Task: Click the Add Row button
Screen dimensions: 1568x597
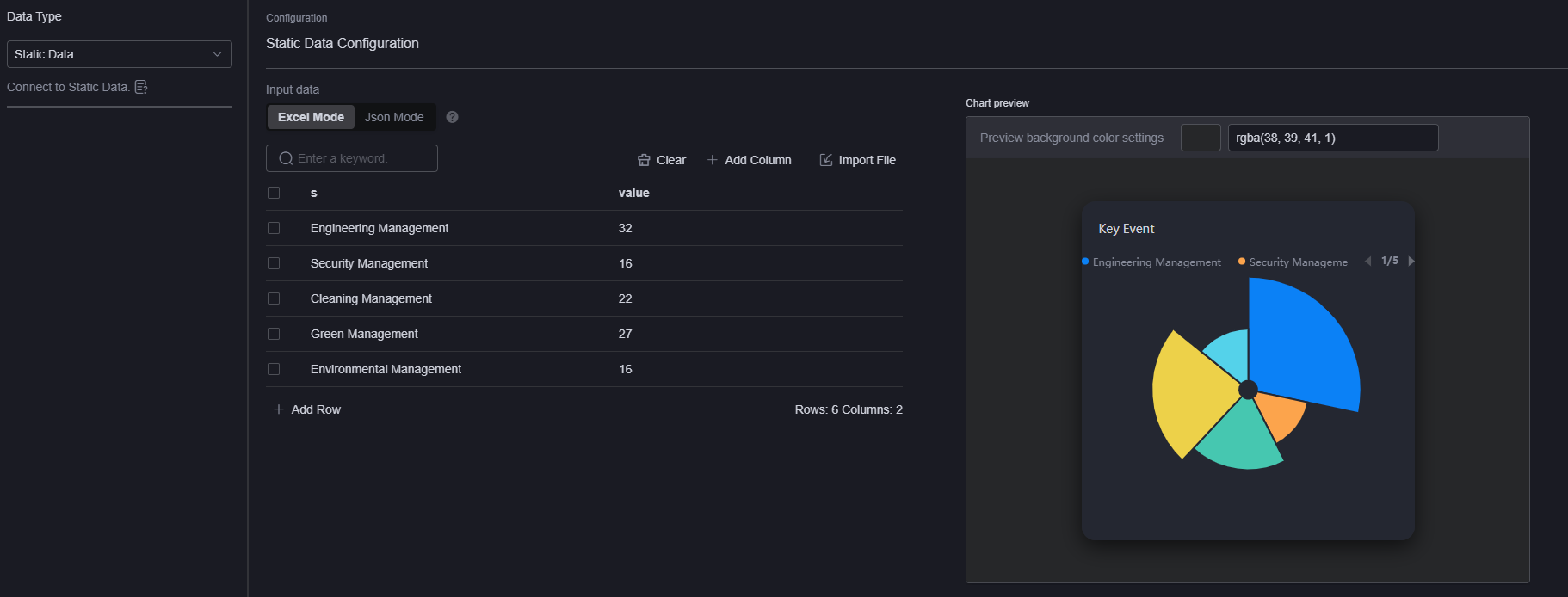Action: click(x=307, y=409)
